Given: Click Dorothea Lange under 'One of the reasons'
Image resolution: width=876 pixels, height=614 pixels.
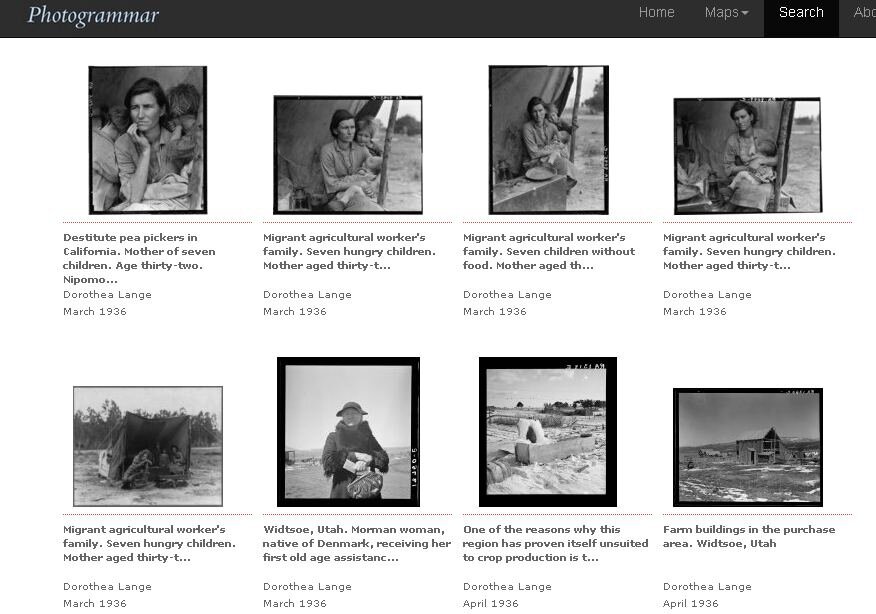Looking at the screenshot, I should pos(507,587).
